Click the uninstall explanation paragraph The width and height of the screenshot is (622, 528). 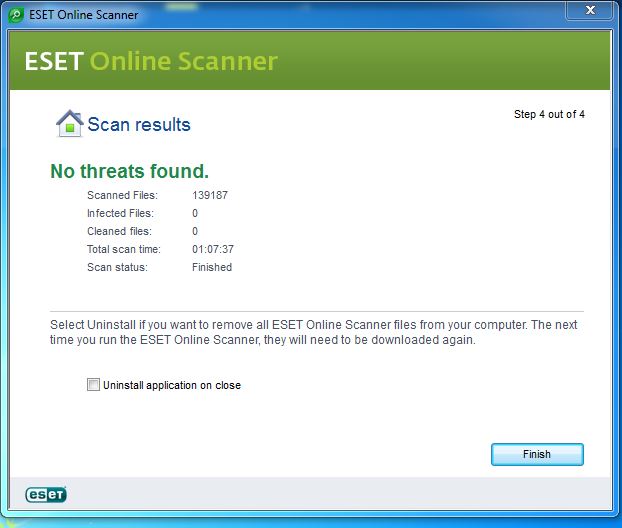(313, 332)
